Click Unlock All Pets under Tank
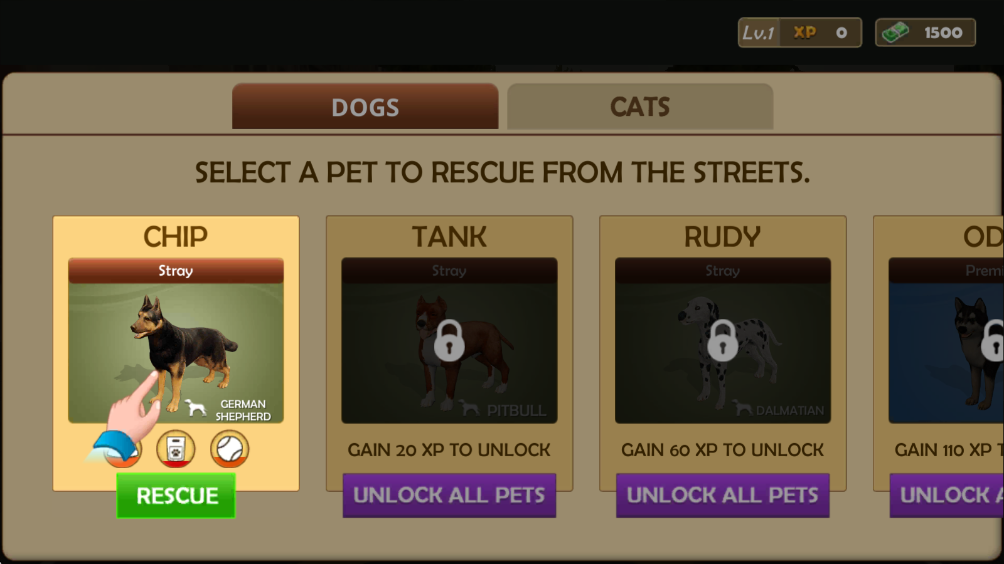Image resolution: width=1004 pixels, height=564 pixels. coord(449,495)
